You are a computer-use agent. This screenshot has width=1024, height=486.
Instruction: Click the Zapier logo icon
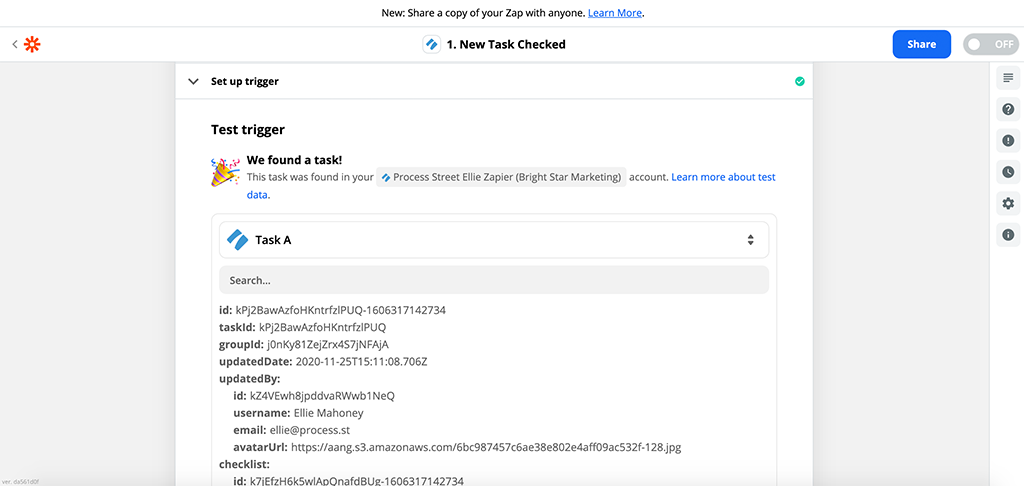pos(32,44)
